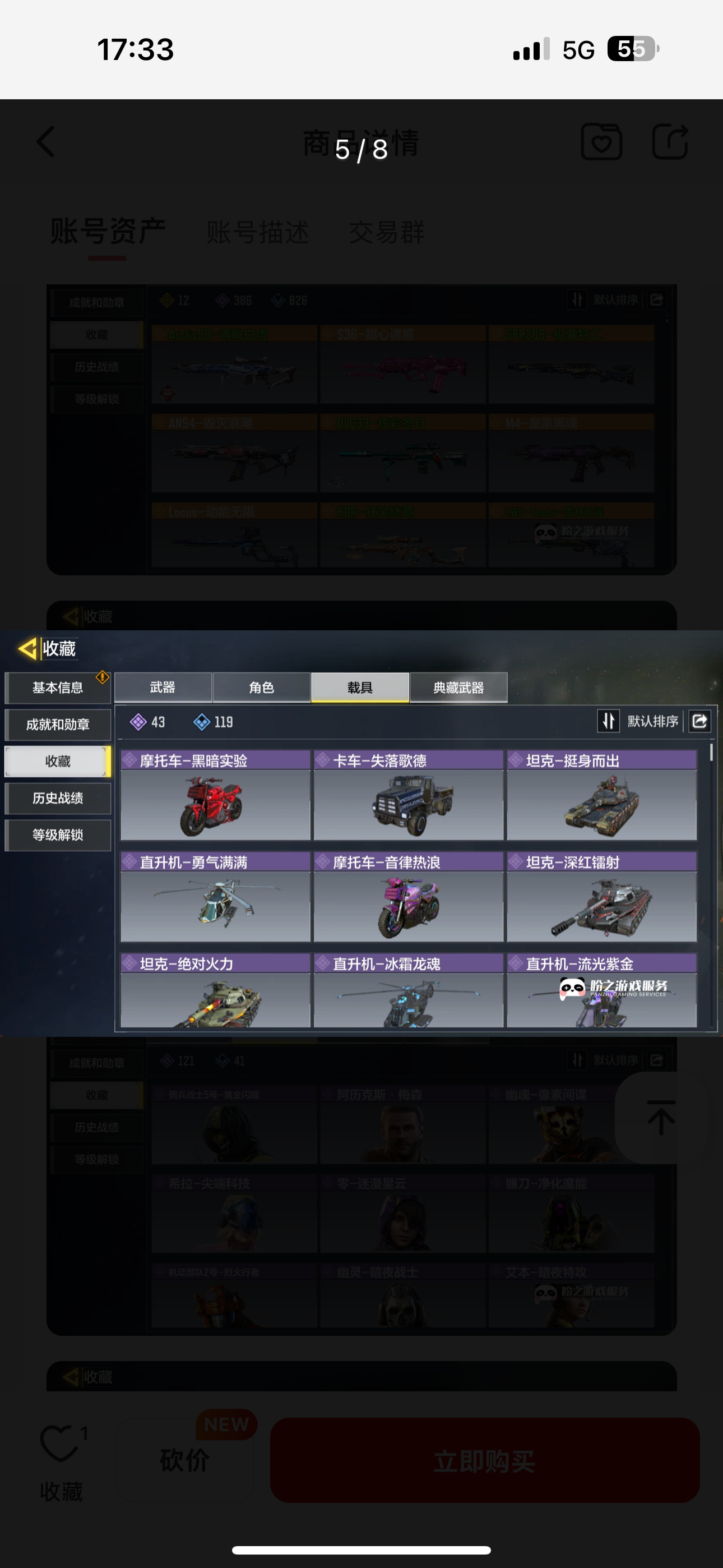Image resolution: width=723 pixels, height=1568 pixels.
Task: Open the 历史战绩 sidebar section
Action: [58, 798]
